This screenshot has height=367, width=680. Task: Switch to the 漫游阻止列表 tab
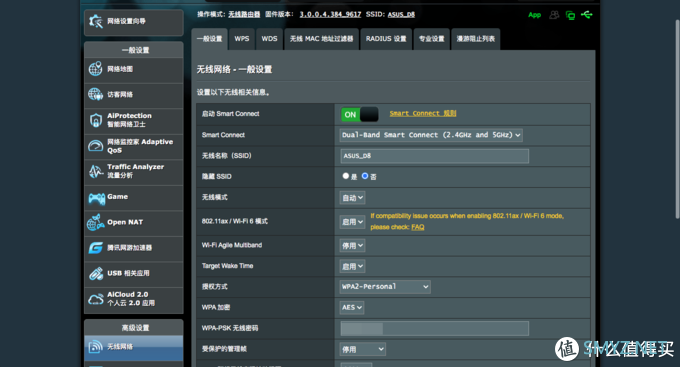tap(476, 39)
